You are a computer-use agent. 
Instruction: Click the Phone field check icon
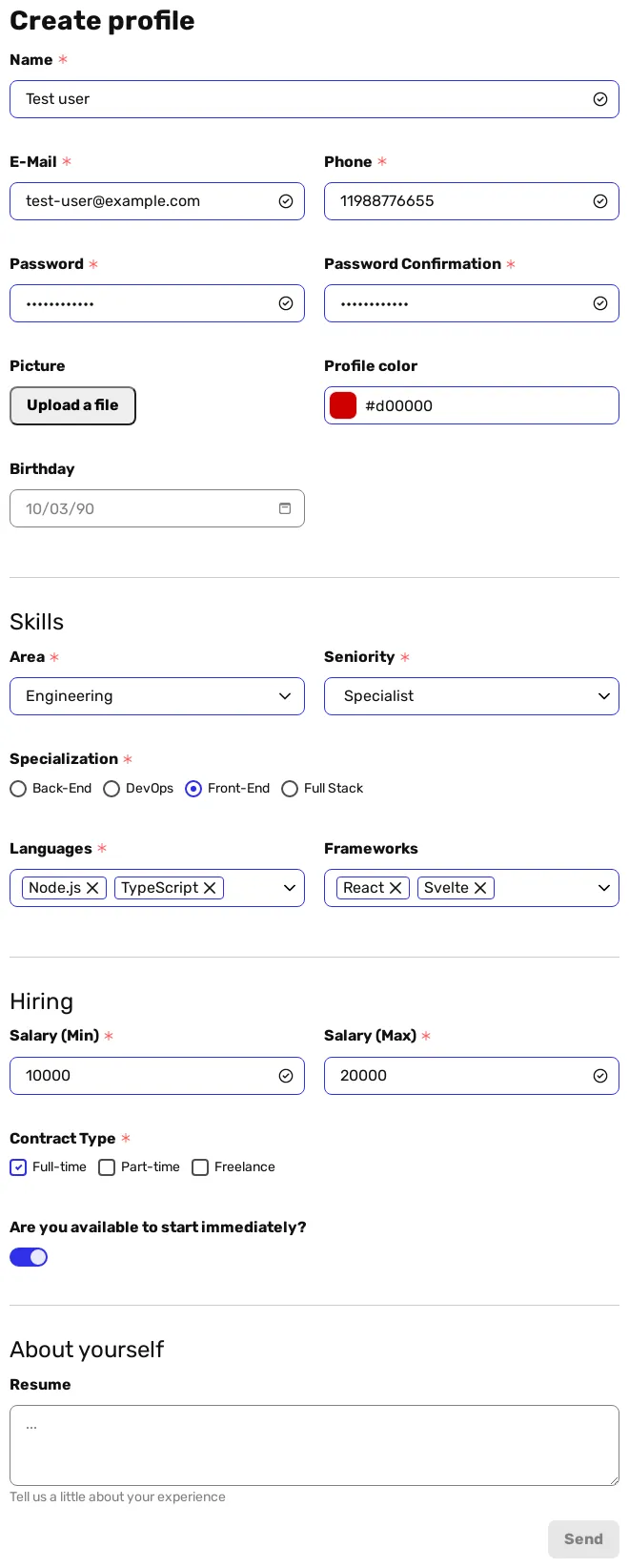[600, 201]
